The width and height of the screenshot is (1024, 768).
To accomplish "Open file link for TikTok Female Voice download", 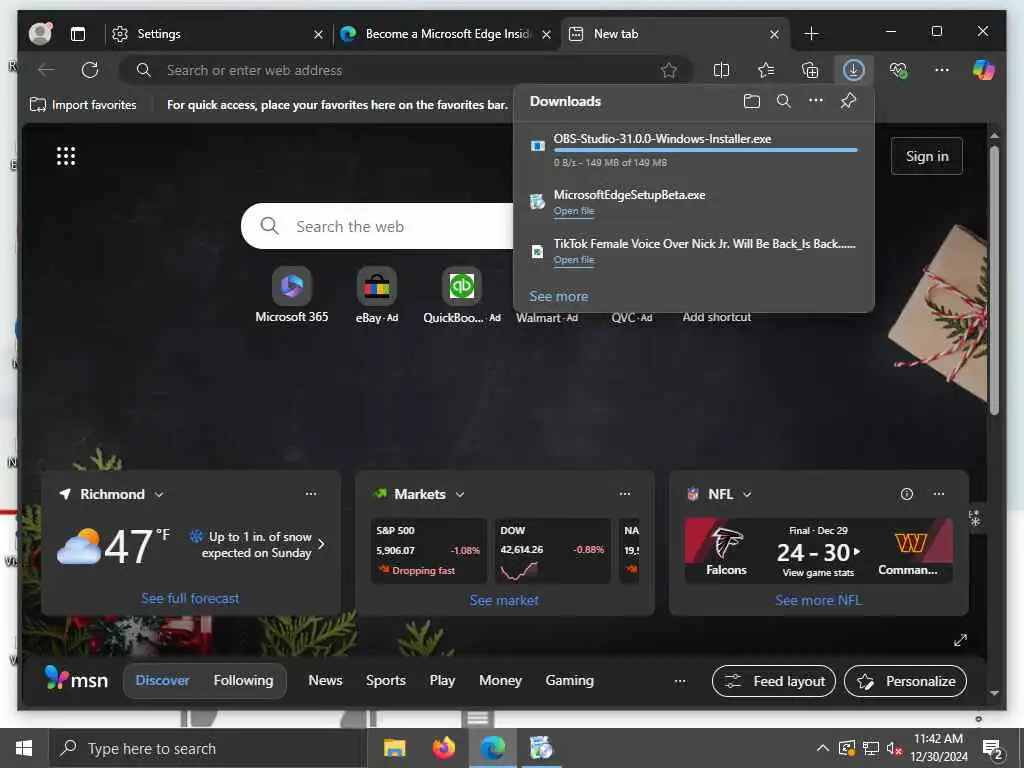I will point(573,260).
